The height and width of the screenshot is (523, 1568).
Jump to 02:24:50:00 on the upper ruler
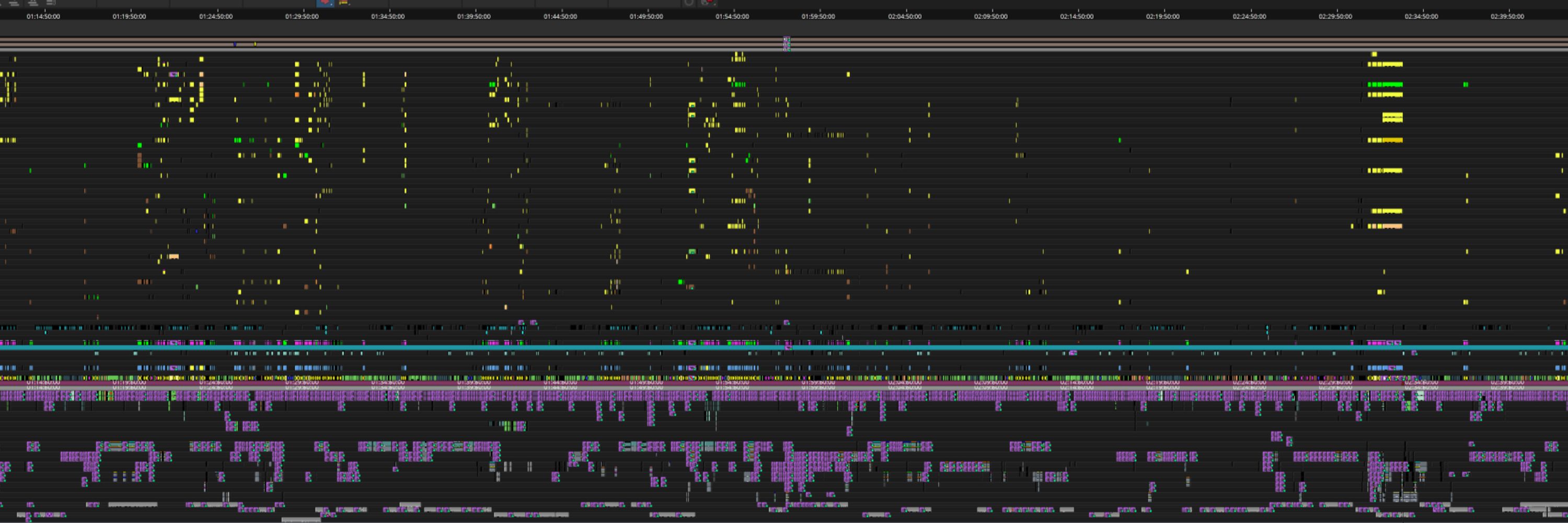pyautogui.click(x=1249, y=16)
